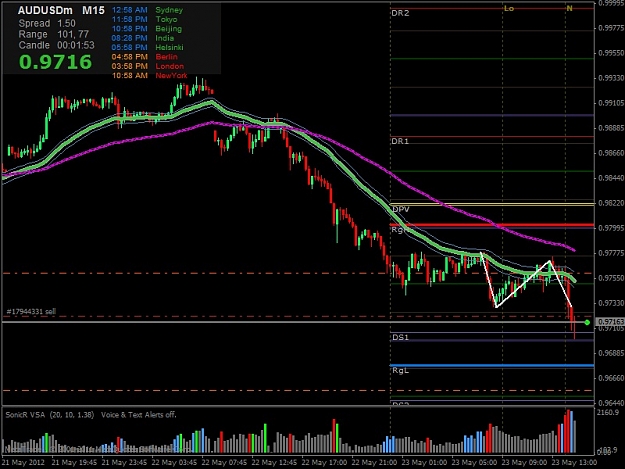Click the Voice & Text Alerts off text
625x469 pixels.
(138, 415)
